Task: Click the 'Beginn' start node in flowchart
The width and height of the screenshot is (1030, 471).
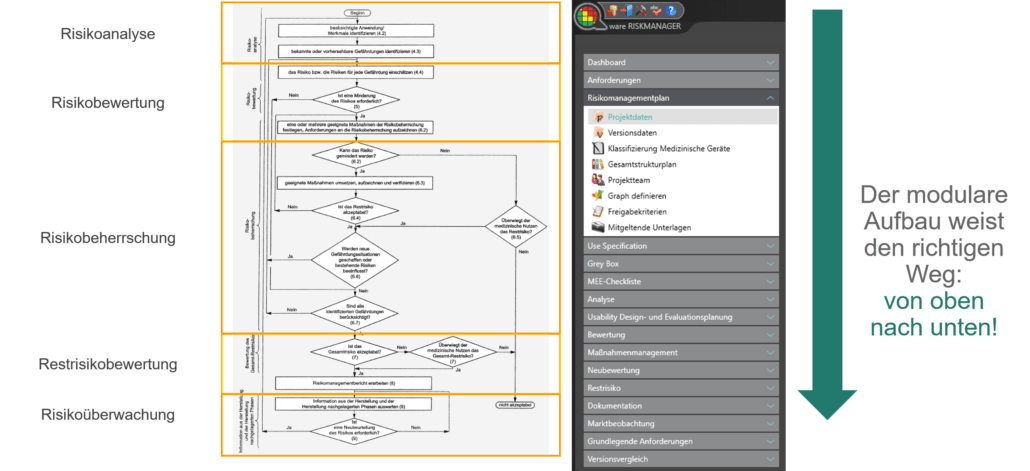Action: (x=357, y=12)
